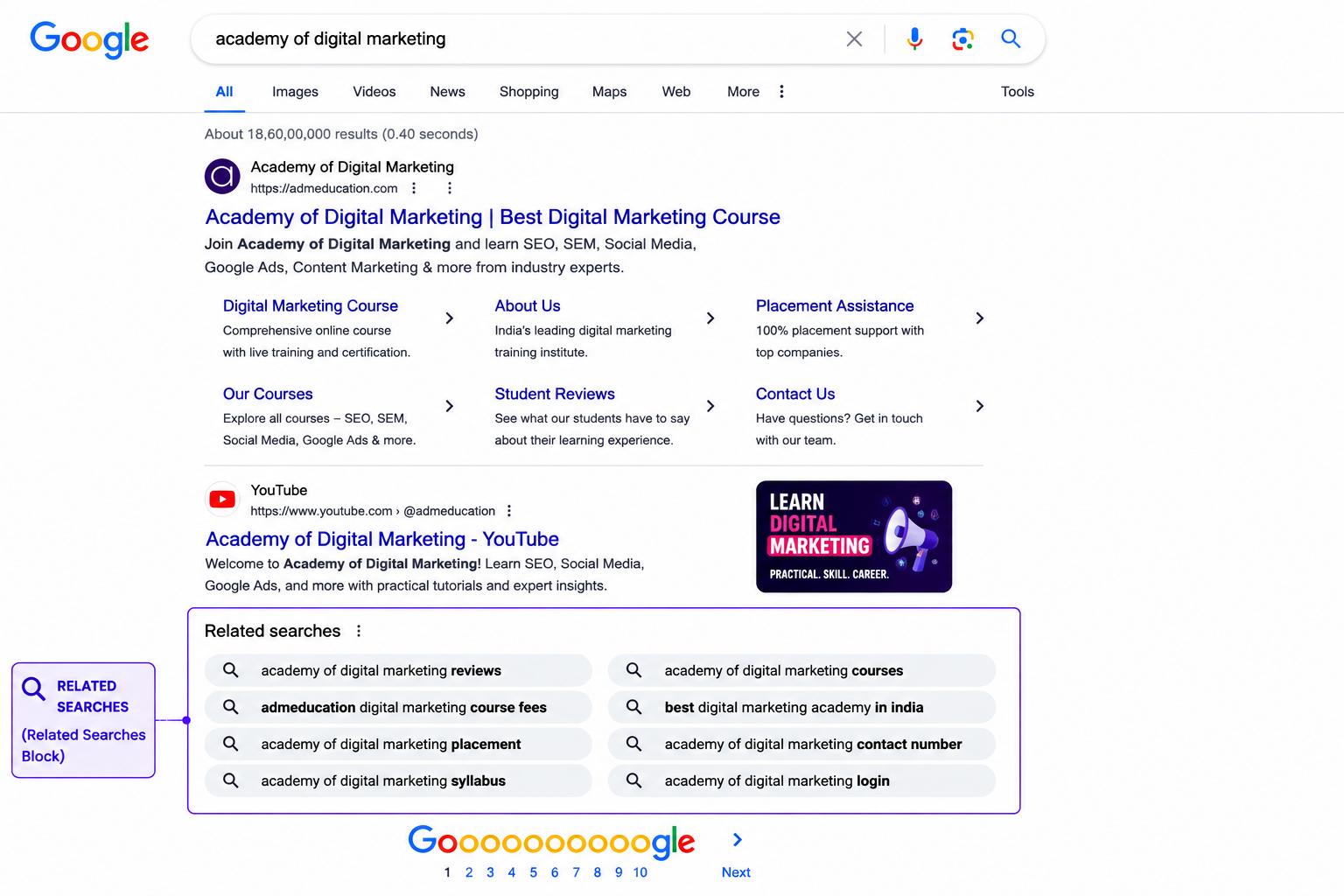Open the https://admeducation.com URL
1344x896 pixels.
324,188
